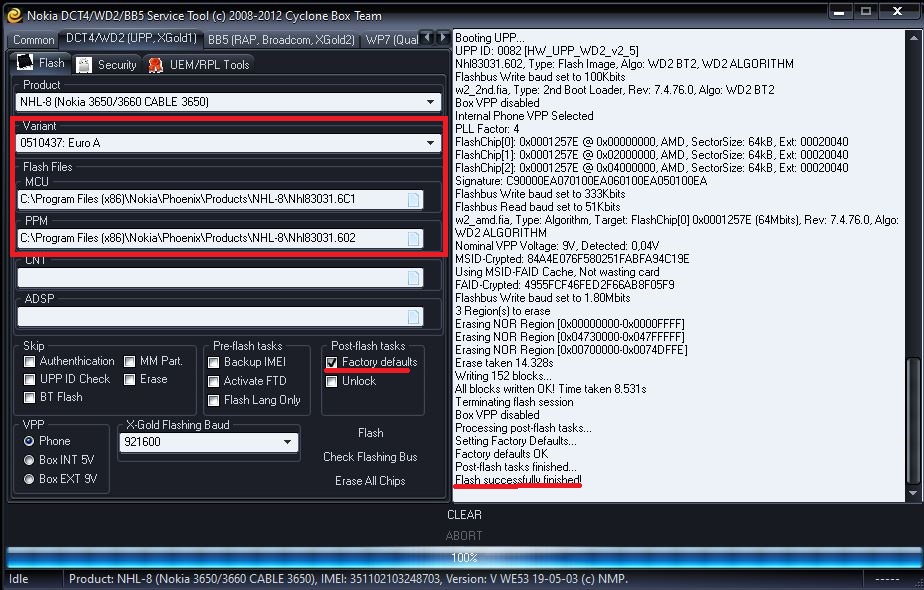Click the Erase All Chips button
The image size is (924, 590).
pyautogui.click(x=370, y=481)
